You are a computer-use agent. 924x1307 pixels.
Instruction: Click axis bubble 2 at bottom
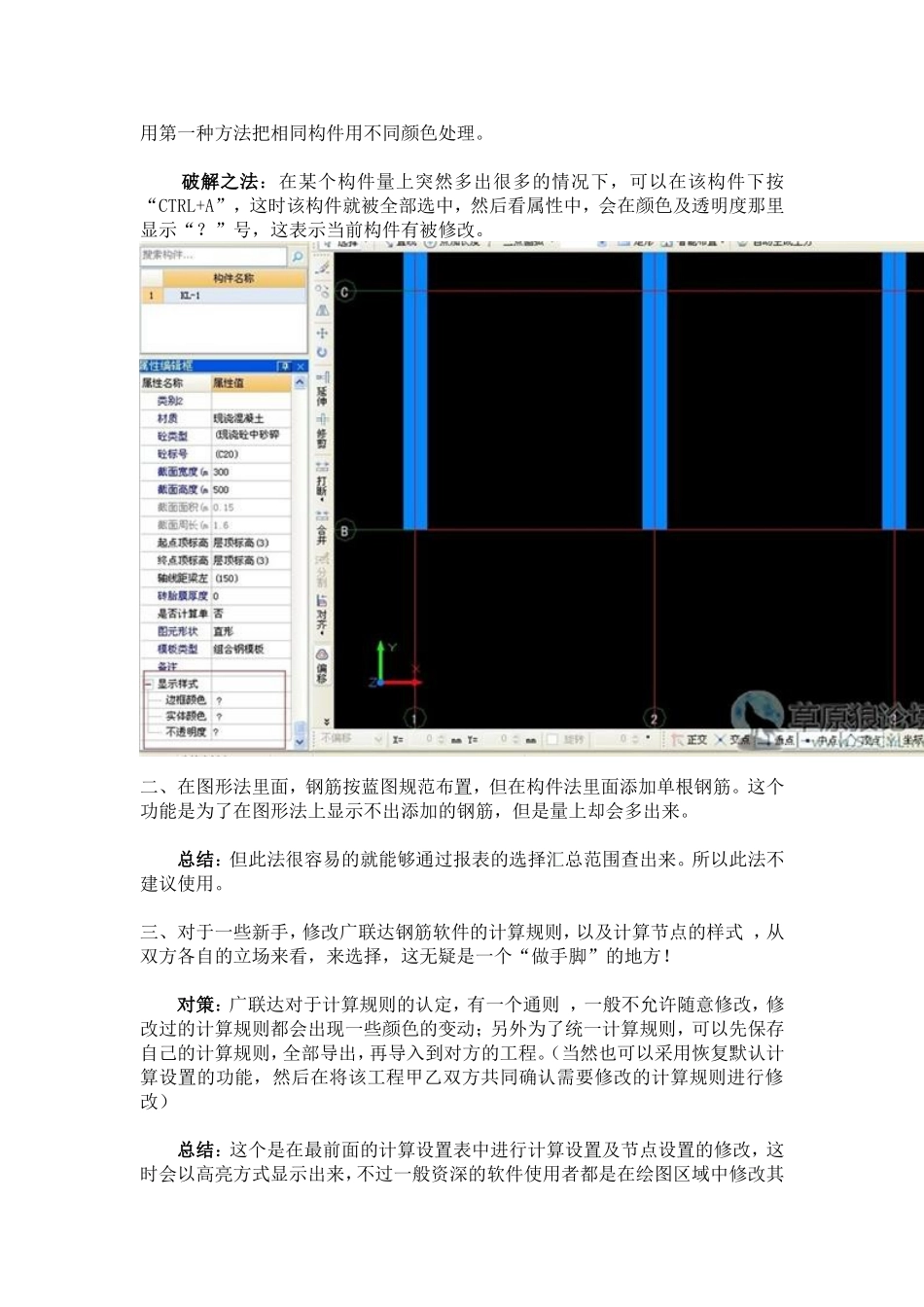coord(655,719)
